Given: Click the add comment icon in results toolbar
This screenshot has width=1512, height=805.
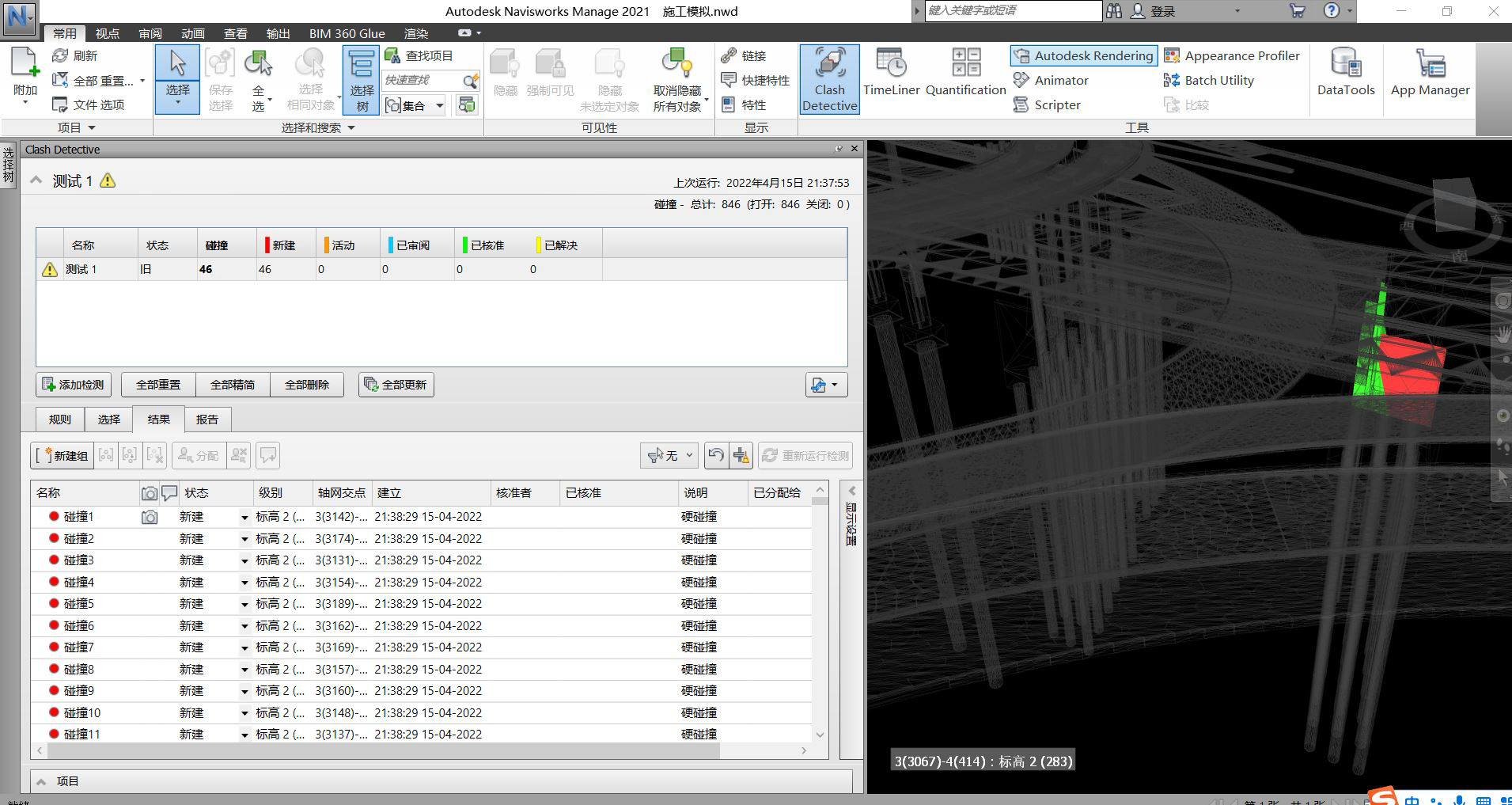Looking at the screenshot, I should 268,455.
